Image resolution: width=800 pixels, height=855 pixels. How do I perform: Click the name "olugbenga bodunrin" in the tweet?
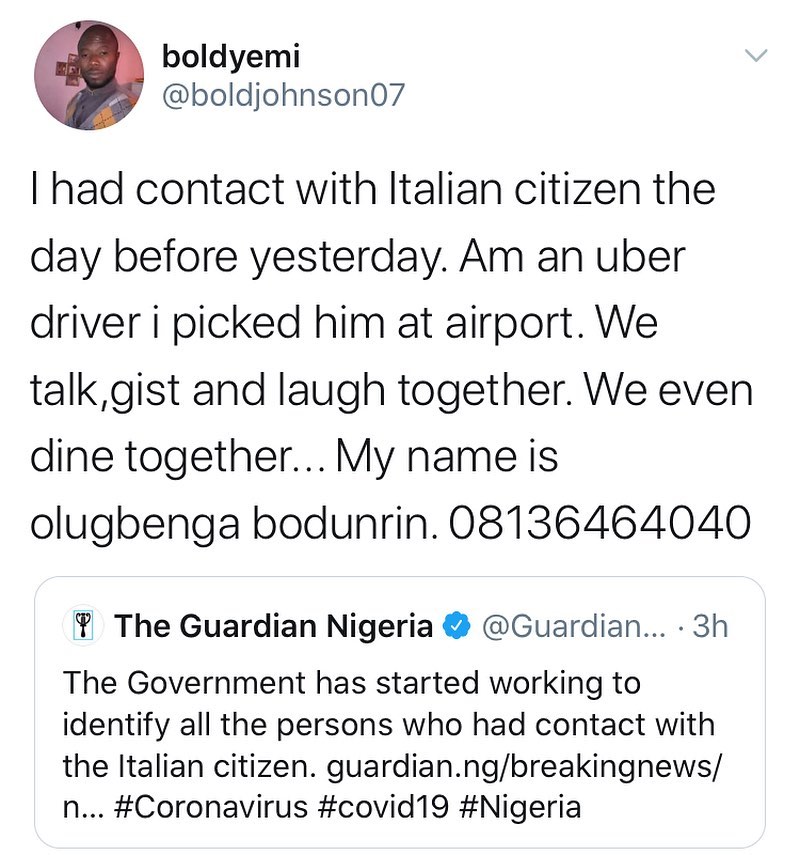pyautogui.click(x=235, y=521)
